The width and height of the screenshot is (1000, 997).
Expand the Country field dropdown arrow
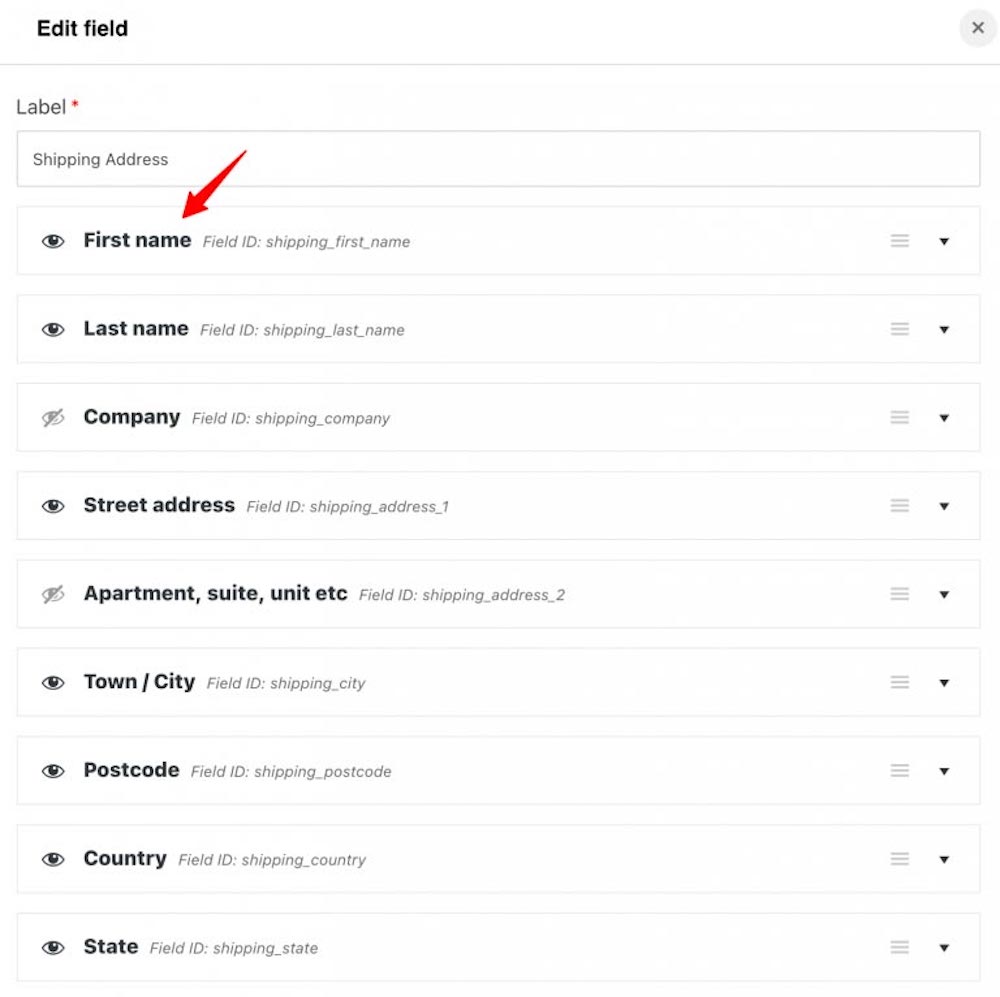[944, 860]
